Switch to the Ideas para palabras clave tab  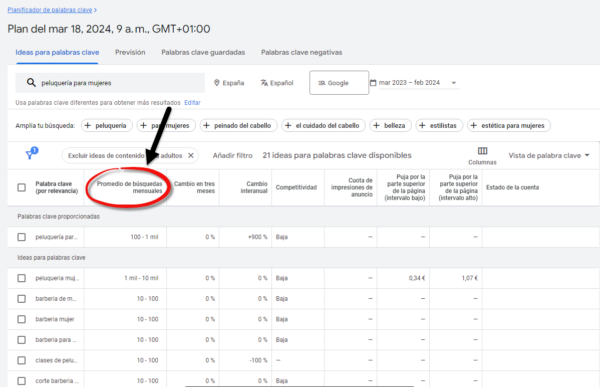tap(57, 52)
